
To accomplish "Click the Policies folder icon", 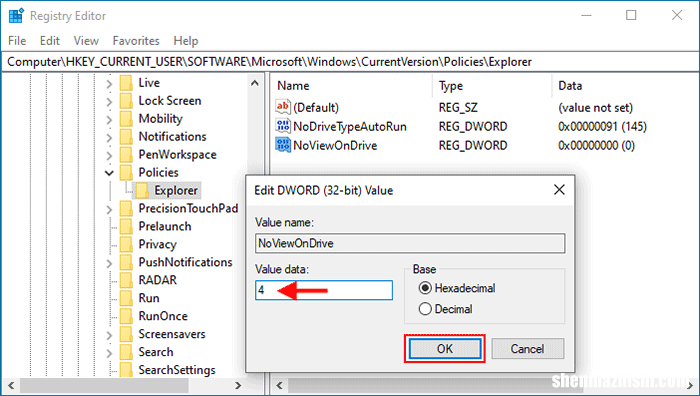I will (126, 172).
